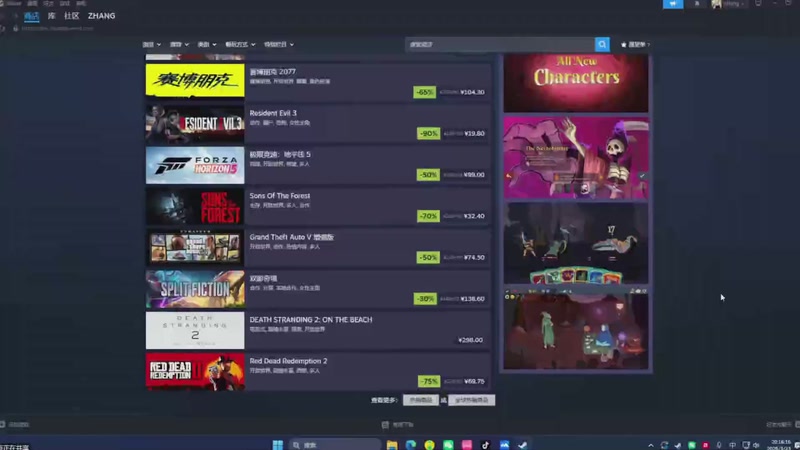Click the ¥298.00 price of Death Stranding 2
Screen dimensions: 800x450
470,340
